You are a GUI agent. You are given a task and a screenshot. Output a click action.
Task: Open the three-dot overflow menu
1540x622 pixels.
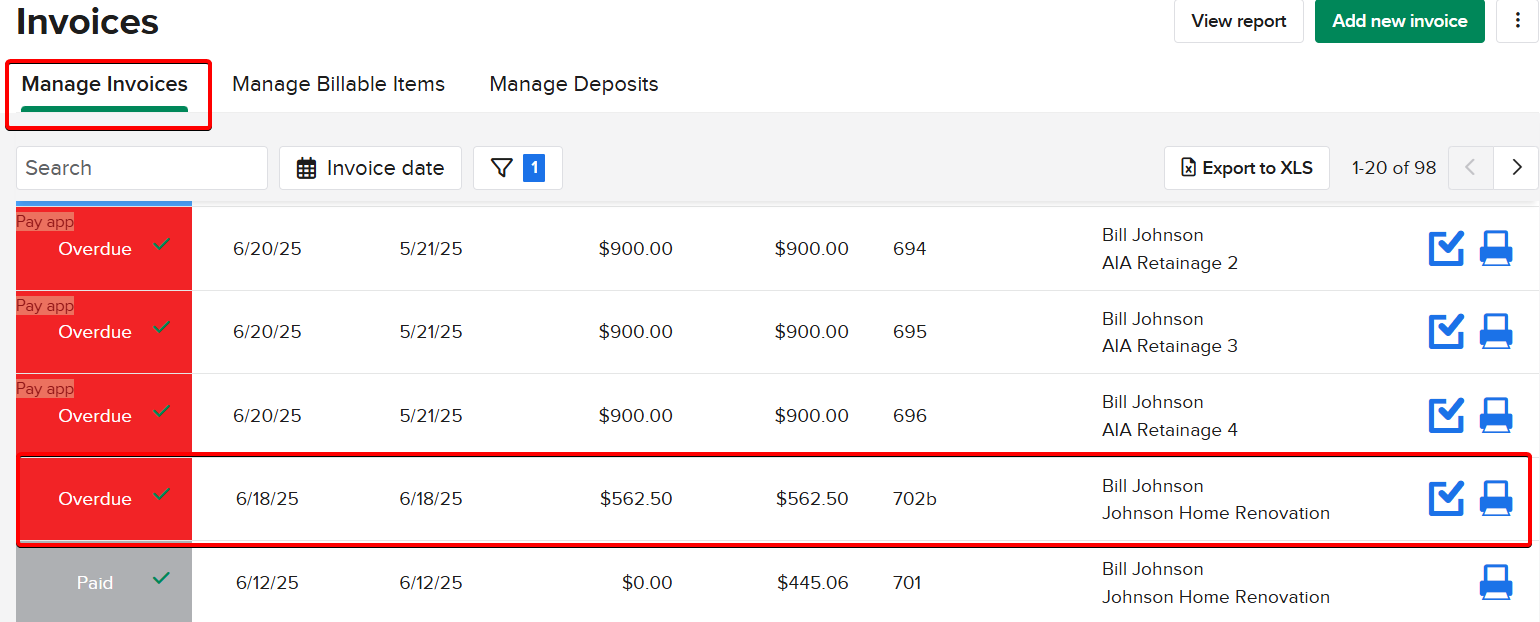[x=1519, y=21]
